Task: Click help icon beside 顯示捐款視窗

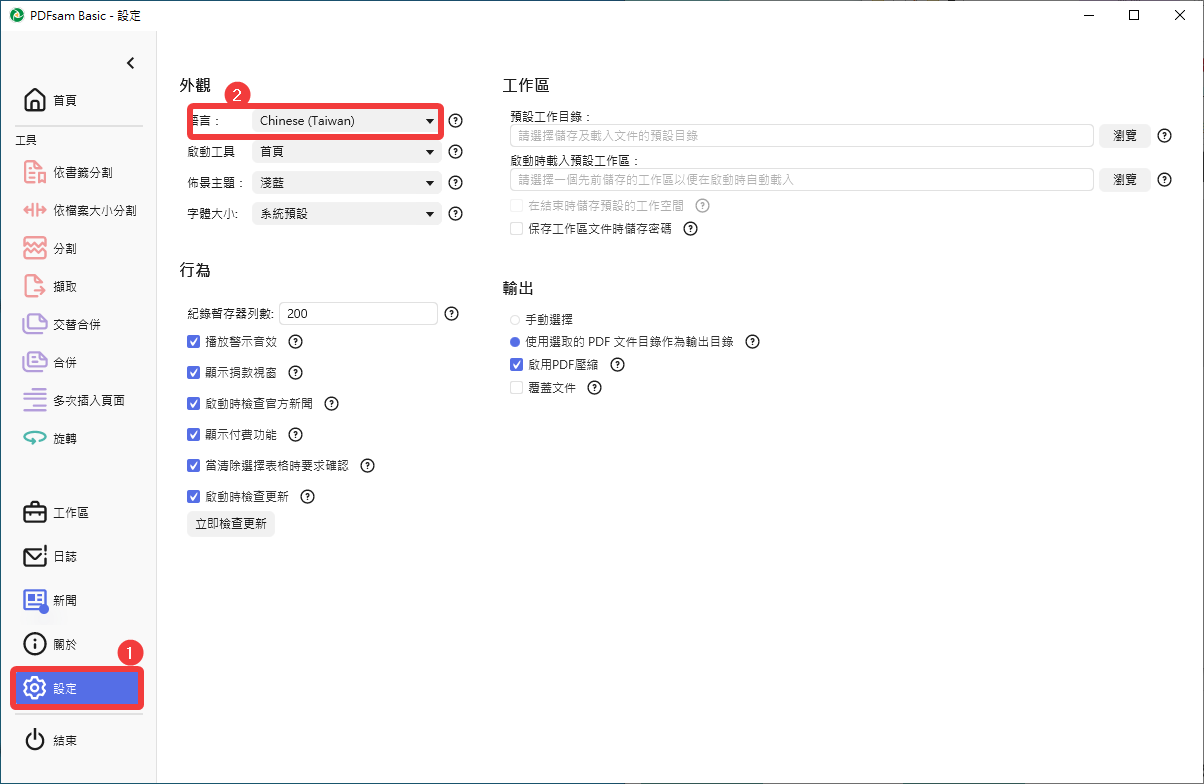Action: point(295,373)
